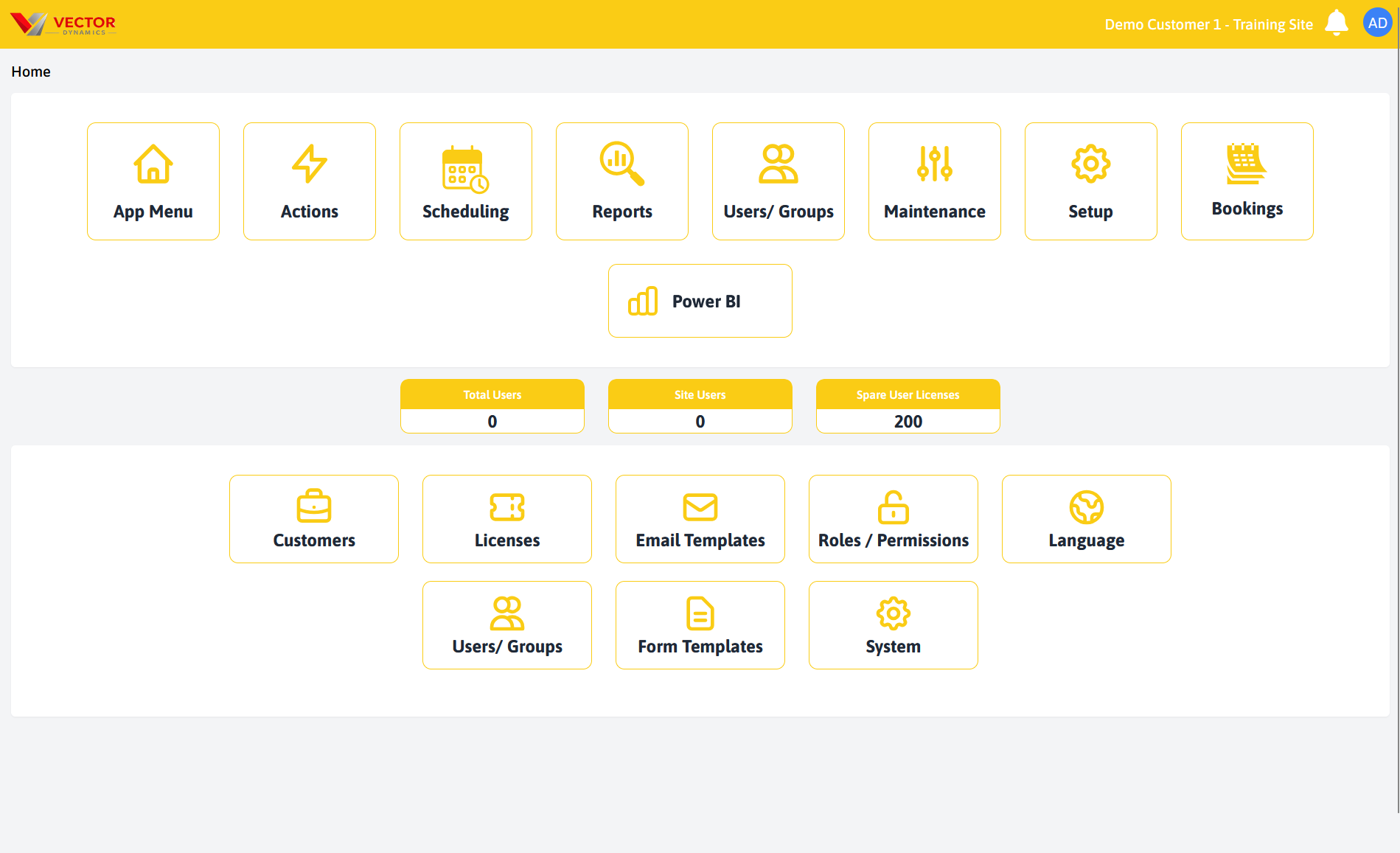Go to the Customers briefcase tile

tap(314, 519)
